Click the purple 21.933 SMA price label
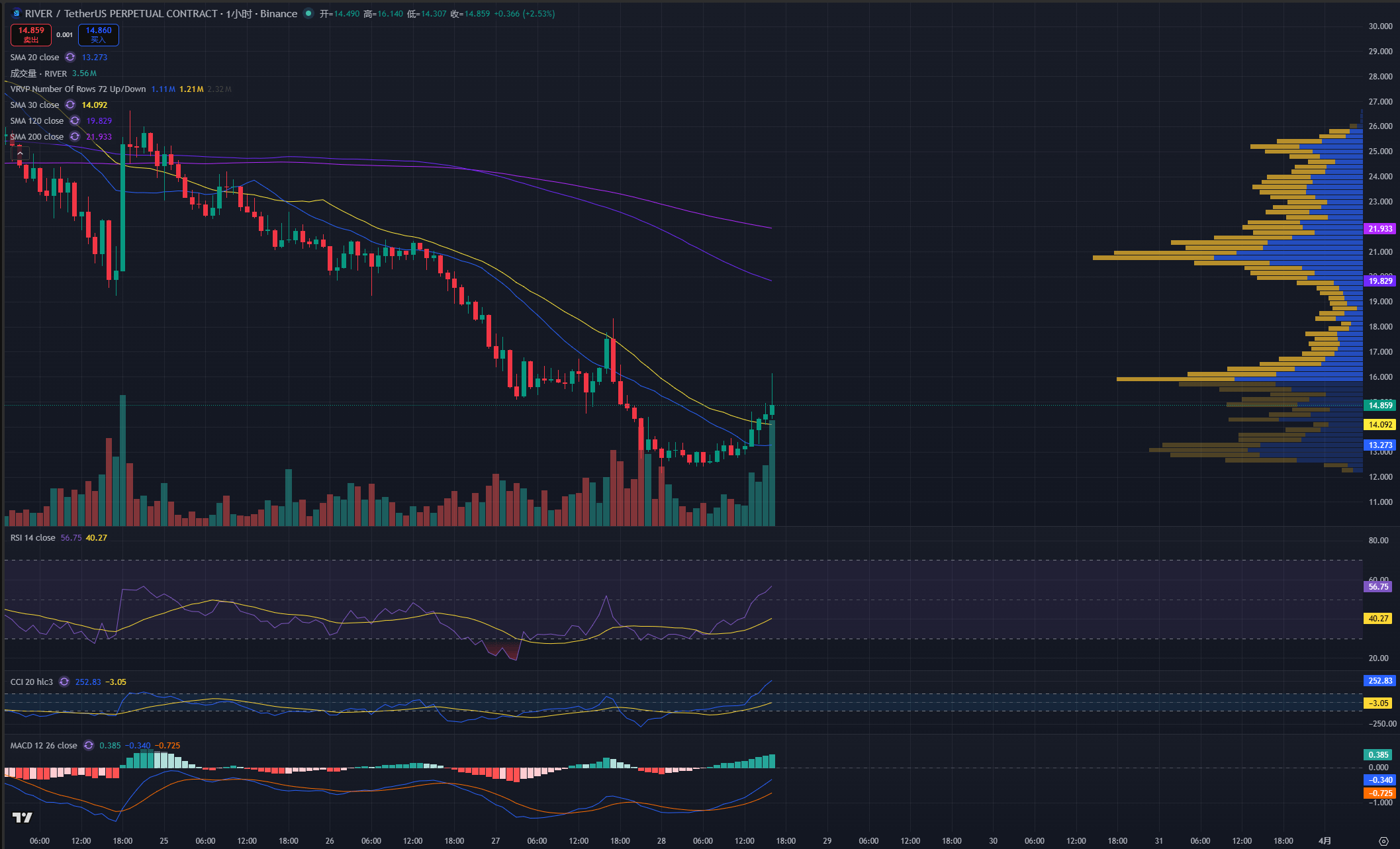This screenshot has height=849, width=1400. (x=1380, y=229)
